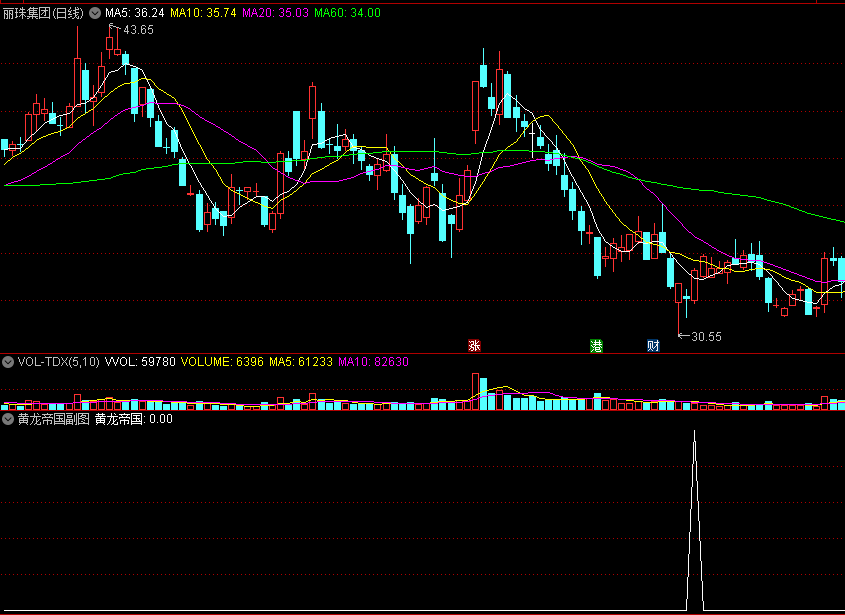Click the volume MA5: 61233 value
845x615 pixels.
301,362
